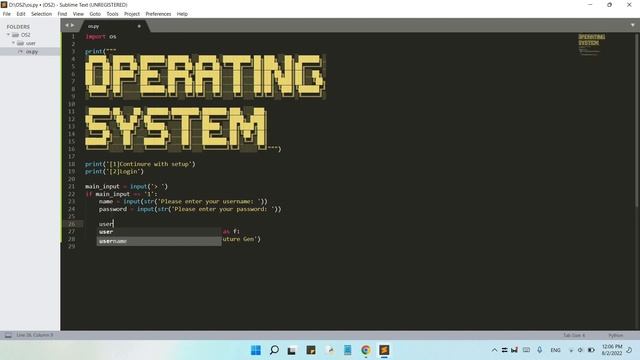Go to next tab arrow
This screenshot has width=640, height=360.
pos(73,25)
